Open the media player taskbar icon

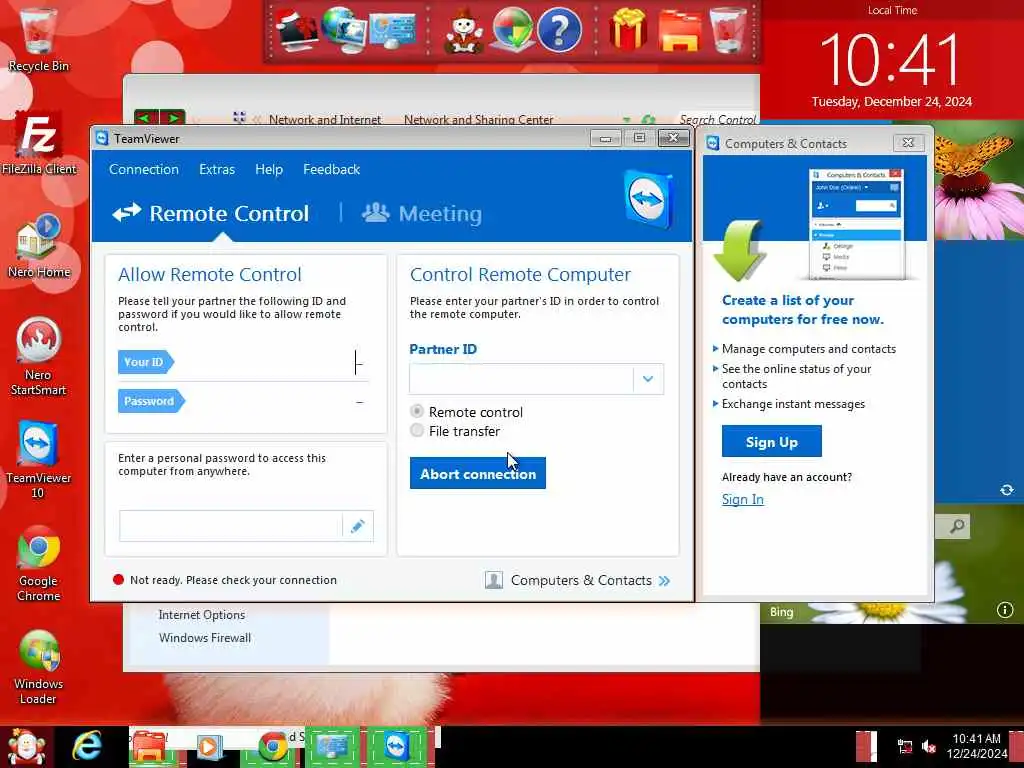209,747
